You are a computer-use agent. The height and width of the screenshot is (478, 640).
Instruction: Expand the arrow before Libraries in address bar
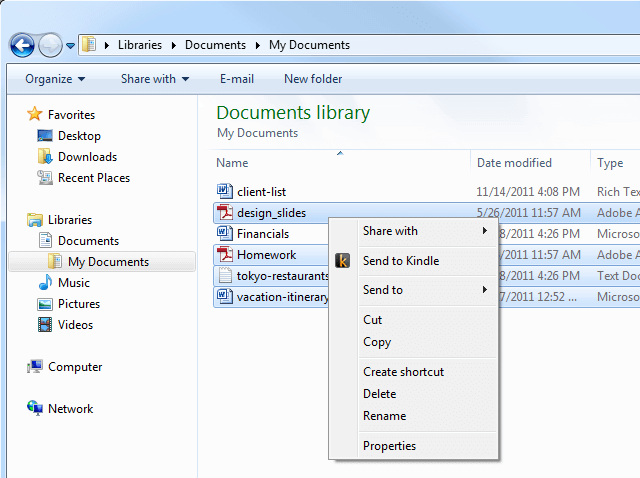pos(107,45)
